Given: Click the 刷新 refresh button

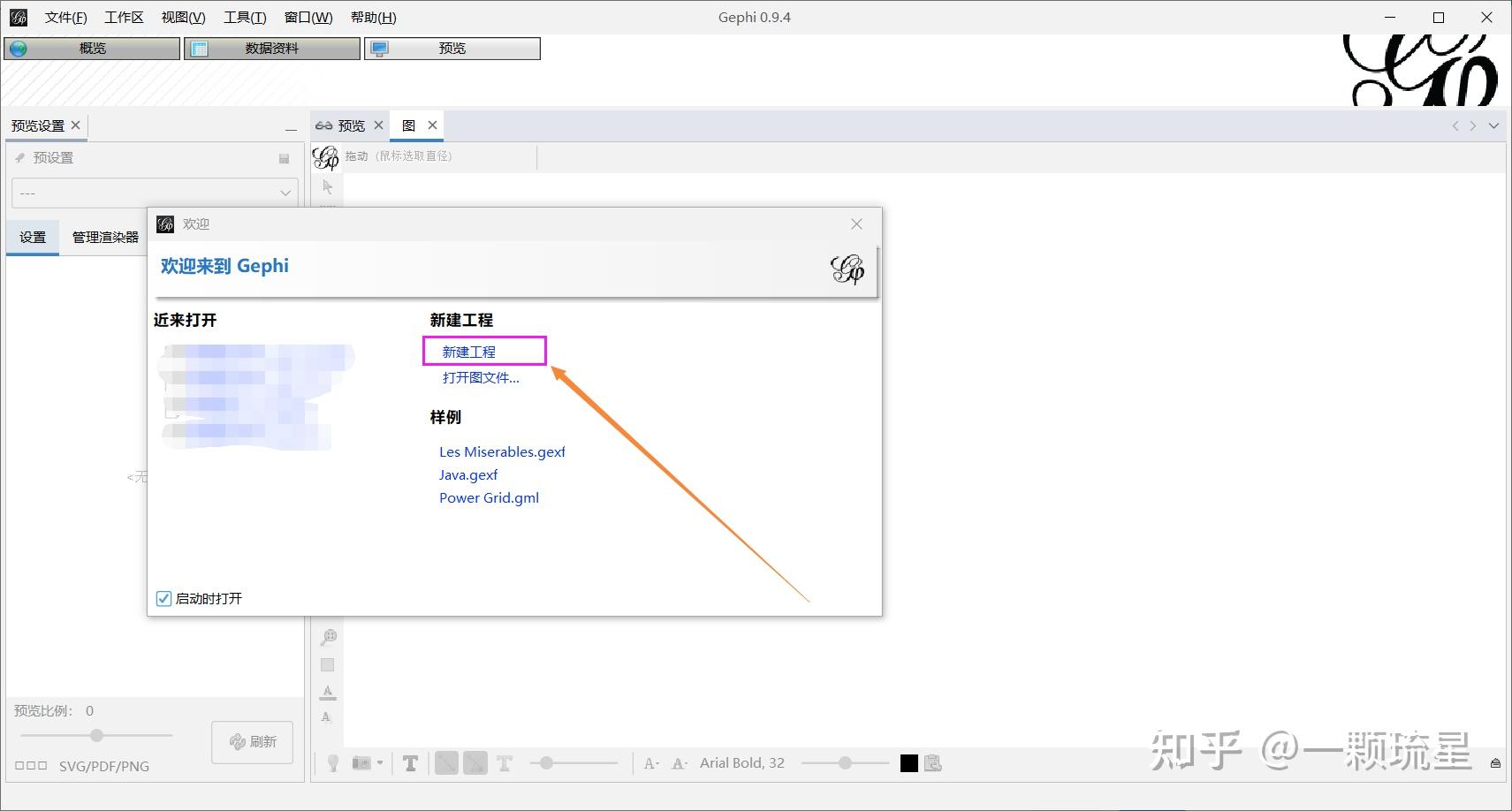Looking at the screenshot, I should 253,742.
